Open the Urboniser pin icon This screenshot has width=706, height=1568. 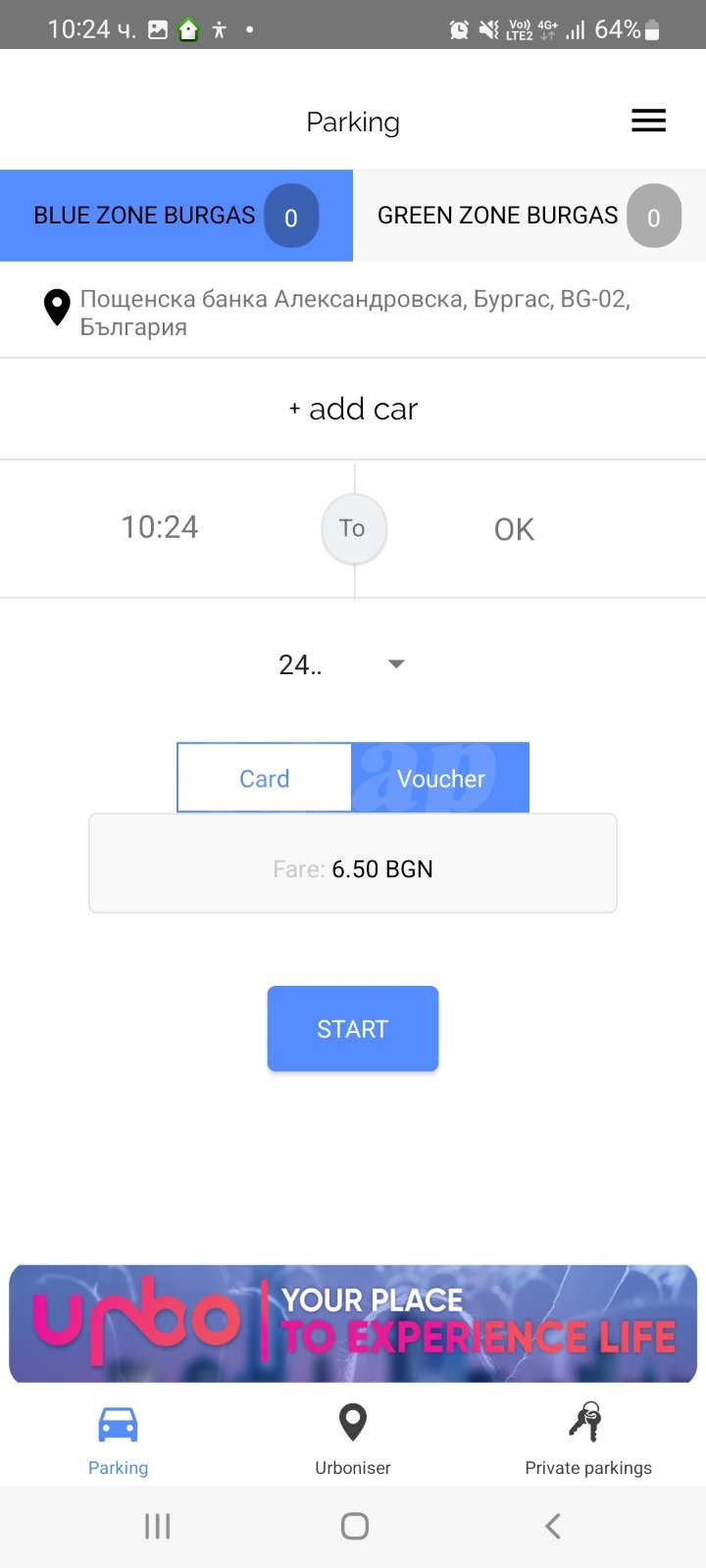coord(353,1422)
